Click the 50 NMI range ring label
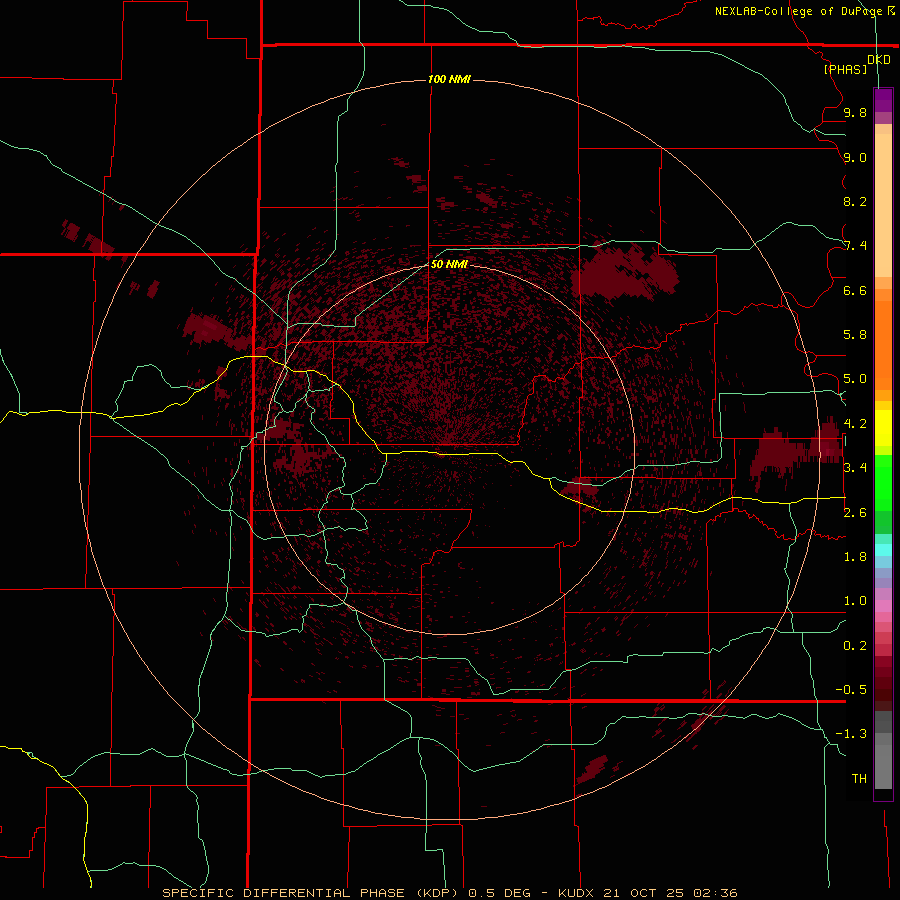The height and width of the screenshot is (900, 900). [x=449, y=264]
